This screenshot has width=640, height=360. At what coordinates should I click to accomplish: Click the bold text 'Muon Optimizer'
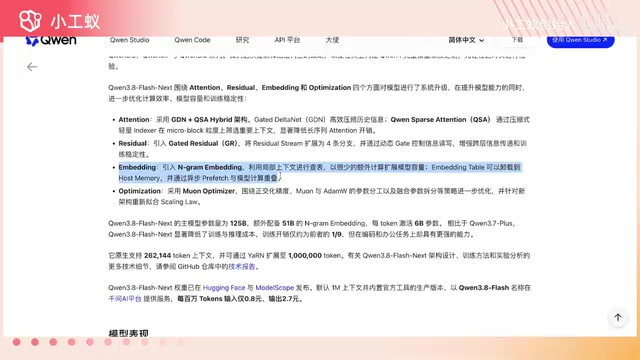tap(209, 191)
